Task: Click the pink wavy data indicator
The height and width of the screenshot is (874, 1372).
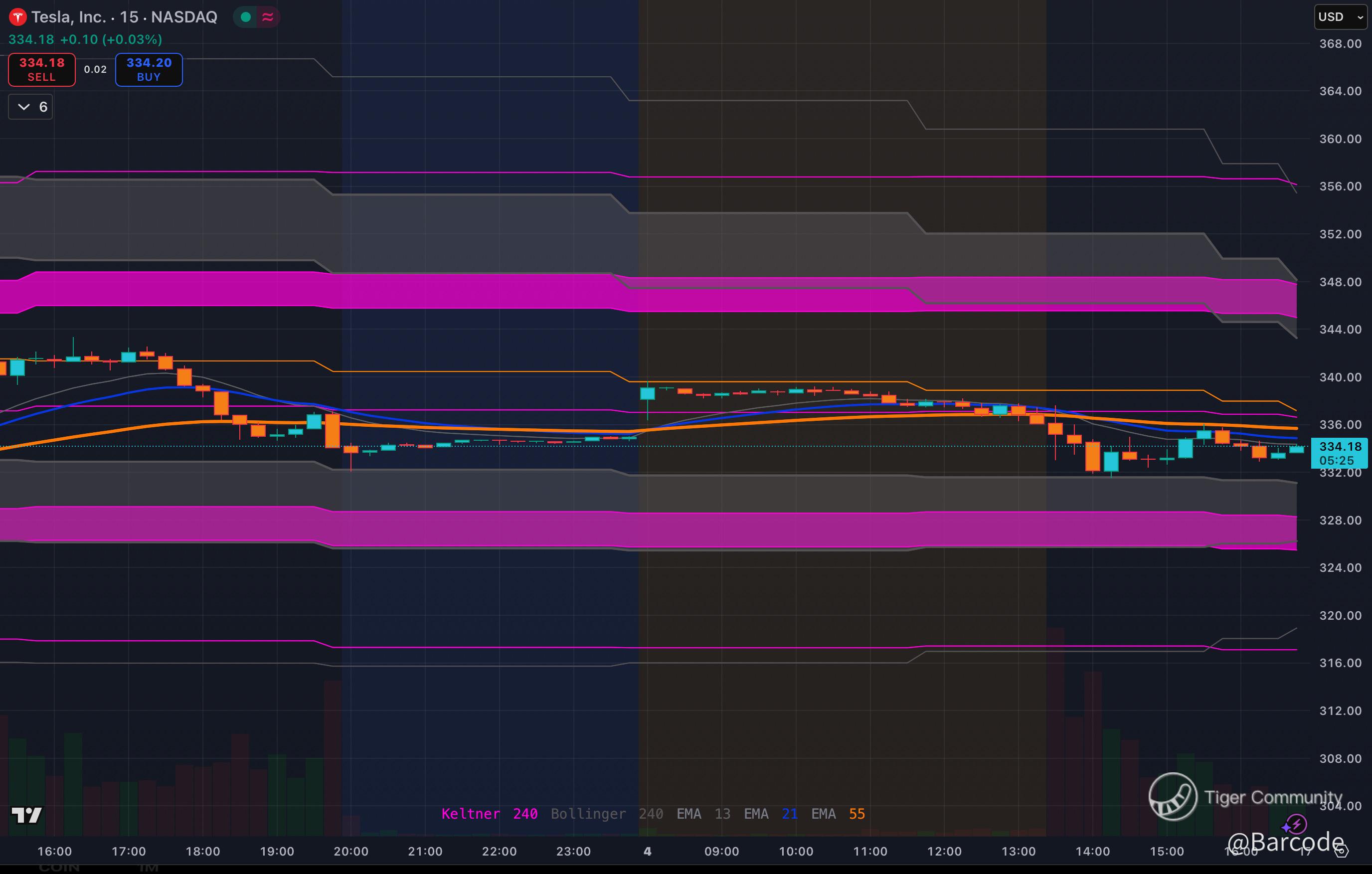Action: pyautogui.click(x=267, y=17)
